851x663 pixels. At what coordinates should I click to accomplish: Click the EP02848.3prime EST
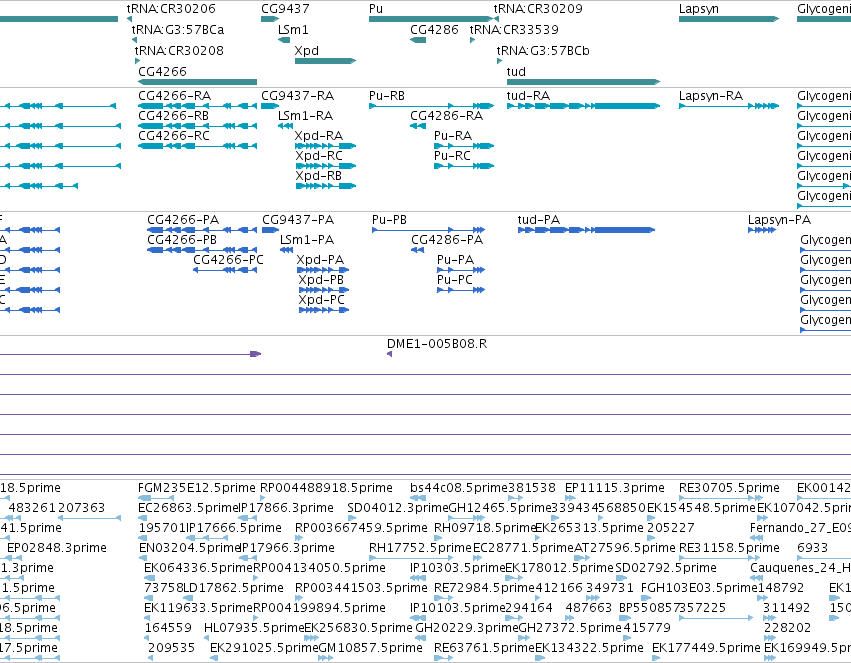14,558
